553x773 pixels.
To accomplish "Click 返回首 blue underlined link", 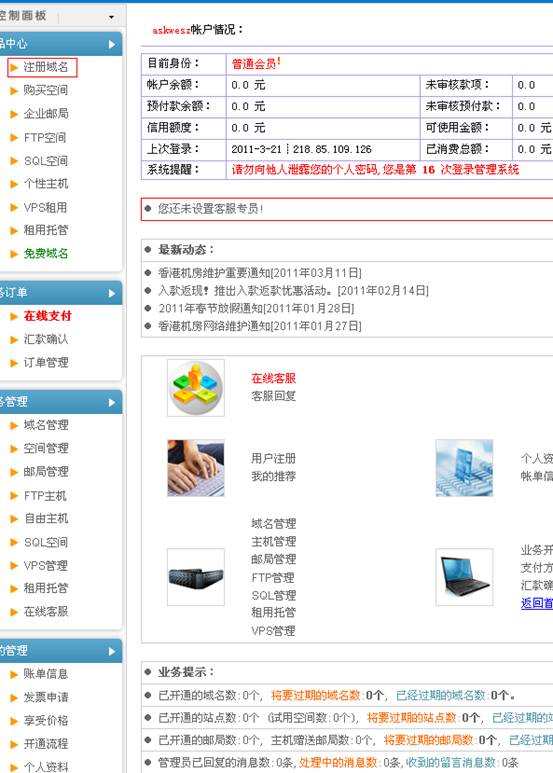I will pyautogui.click(x=537, y=603).
